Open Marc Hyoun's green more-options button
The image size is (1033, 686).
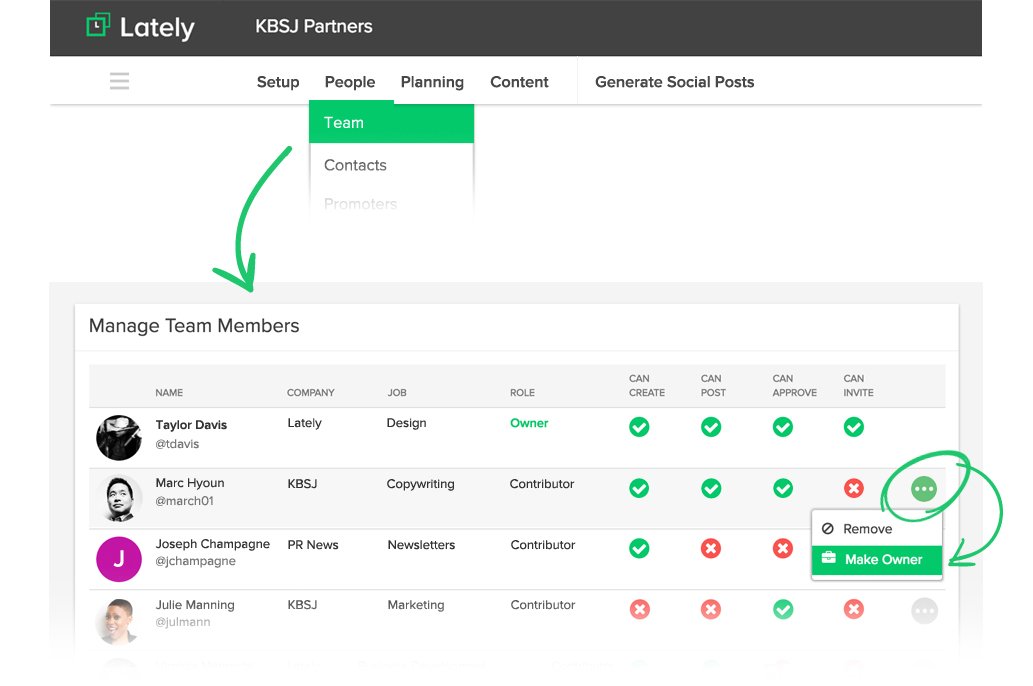(x=924, y=489)
